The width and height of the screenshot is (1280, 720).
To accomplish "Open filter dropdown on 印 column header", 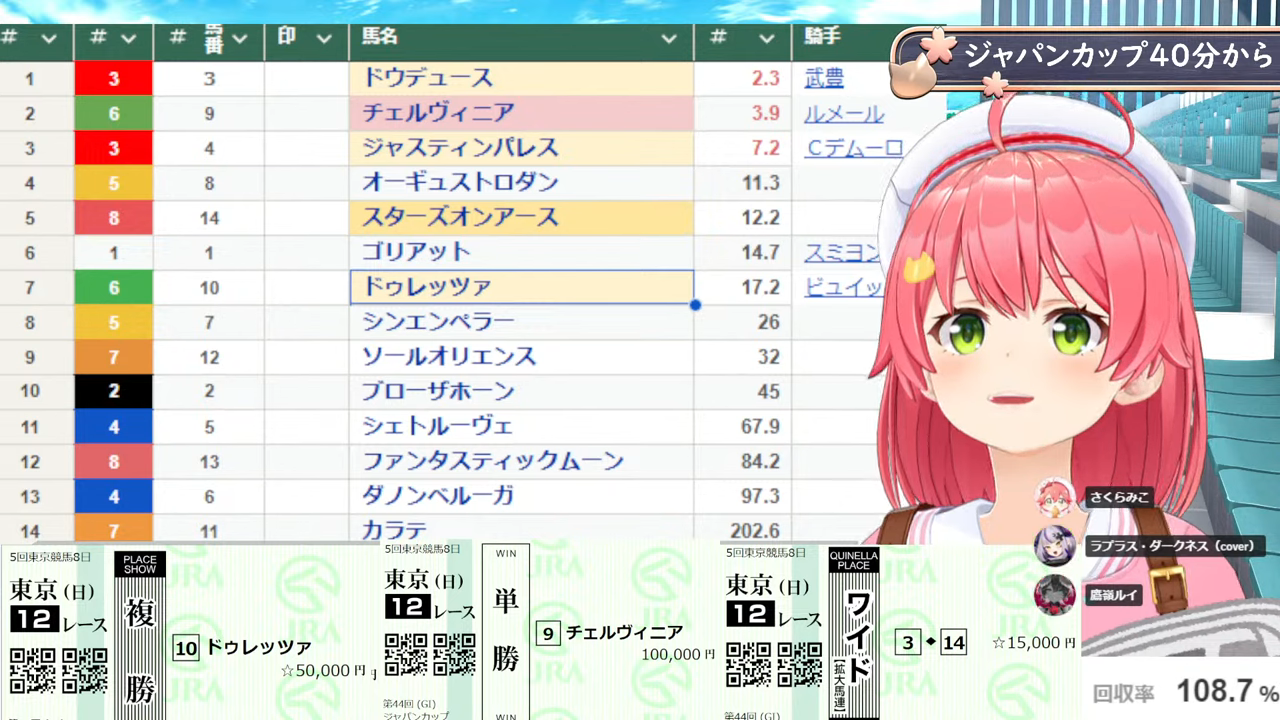I will 323,39.
